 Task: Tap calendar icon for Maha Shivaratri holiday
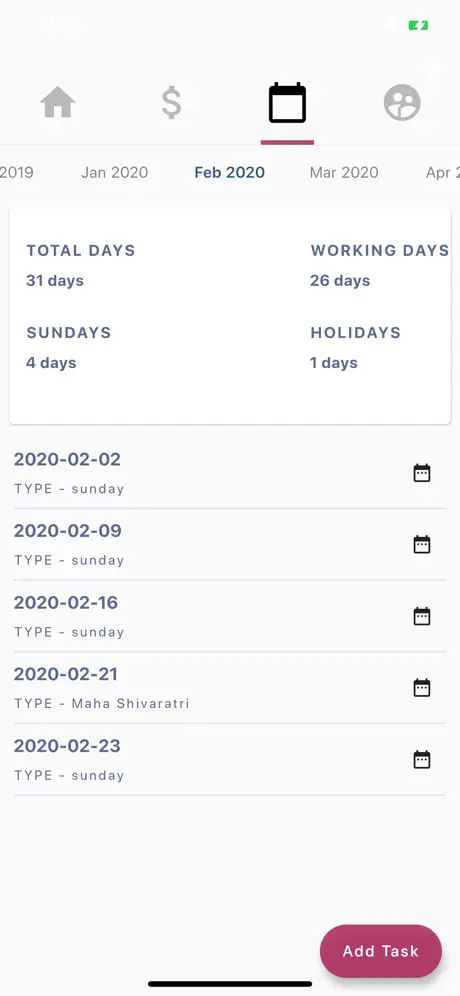(x=422, y=688)
